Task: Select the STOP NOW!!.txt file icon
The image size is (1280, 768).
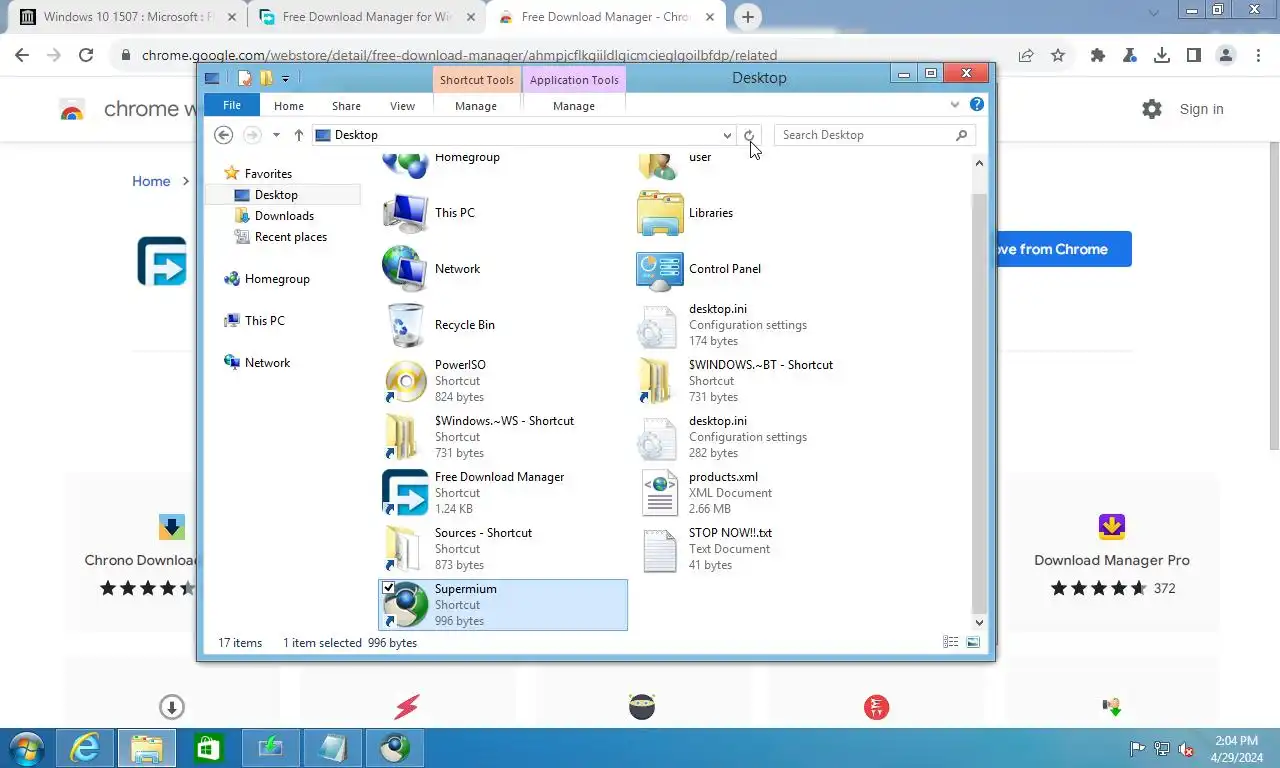Action: [660, 549]
